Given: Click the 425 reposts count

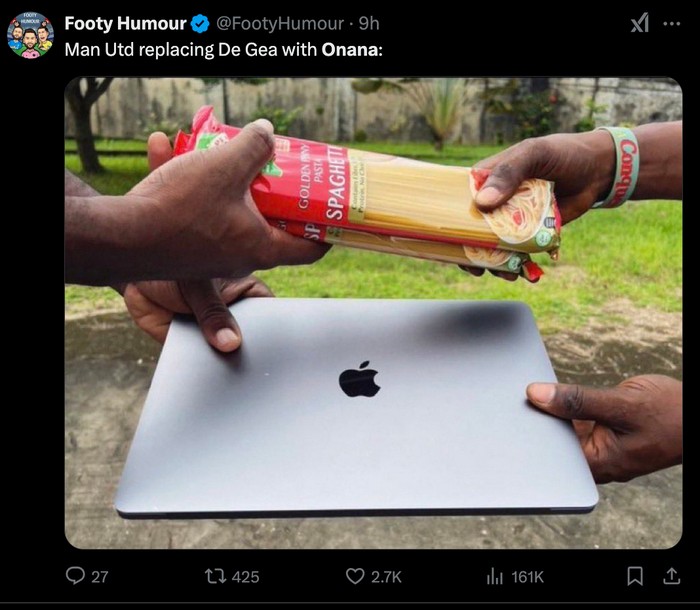Looking at the screenshot, I should (x=246, y=577).
